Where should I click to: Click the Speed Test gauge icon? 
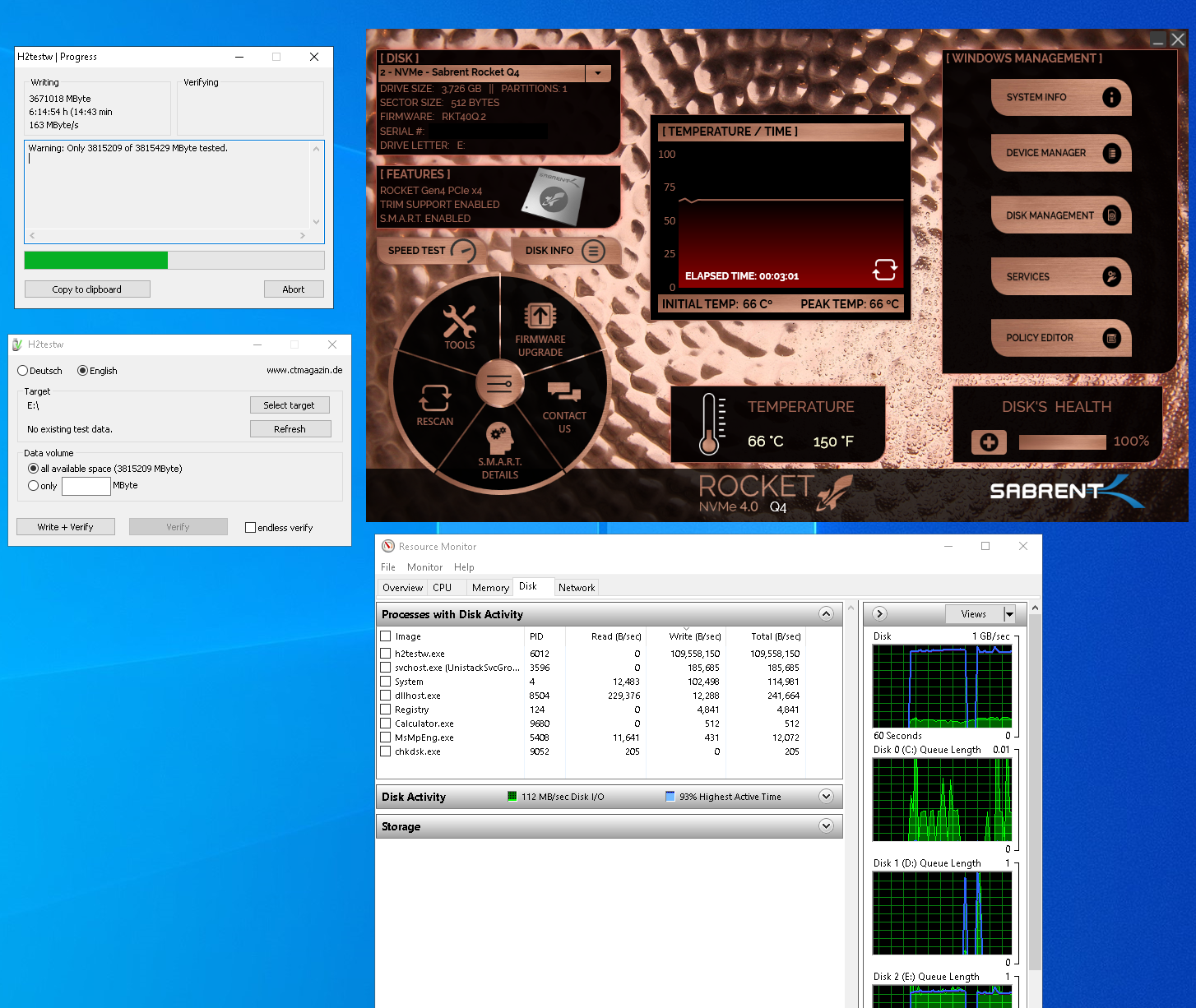[464, 251]
